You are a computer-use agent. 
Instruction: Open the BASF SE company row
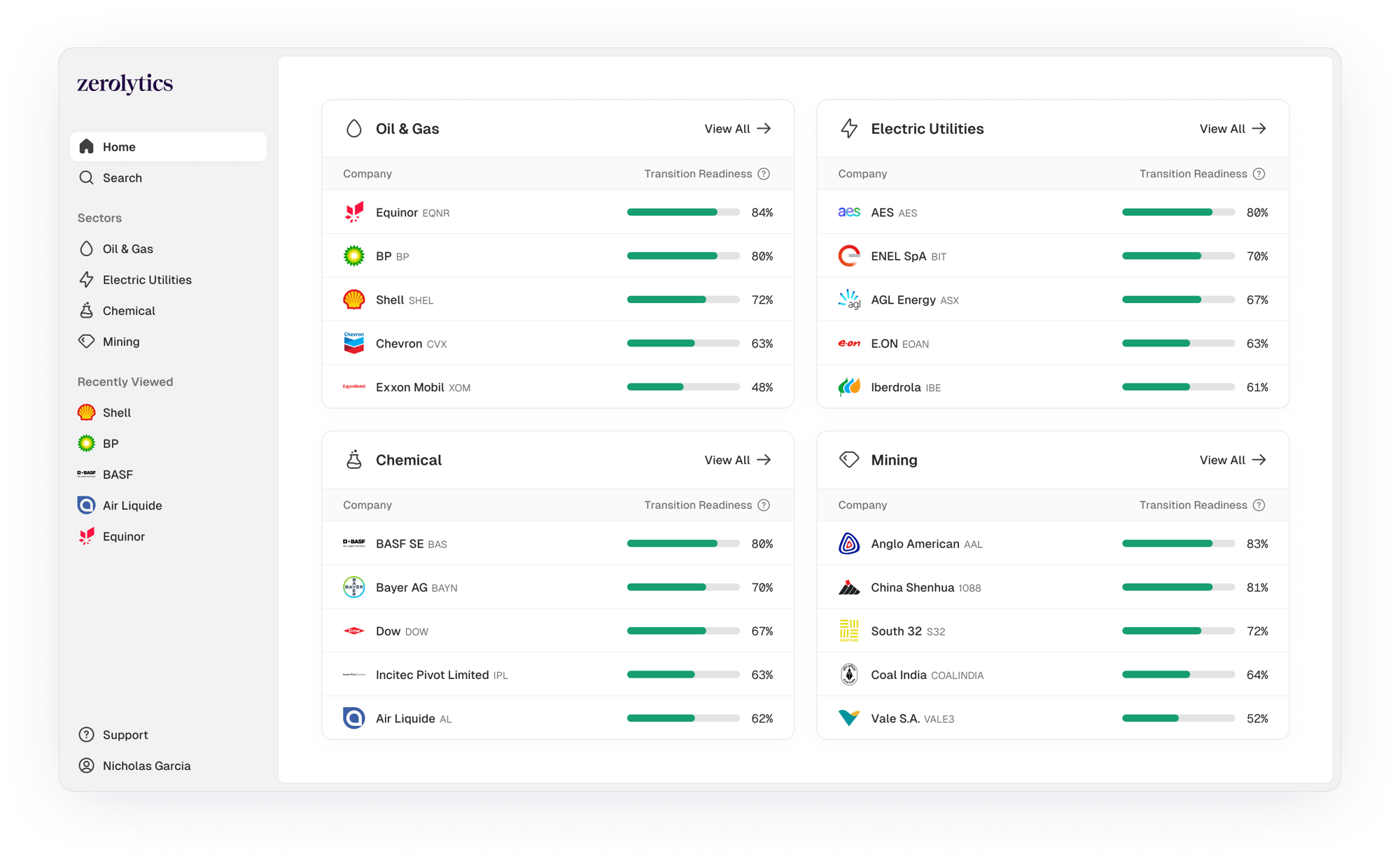pos(558,543)
